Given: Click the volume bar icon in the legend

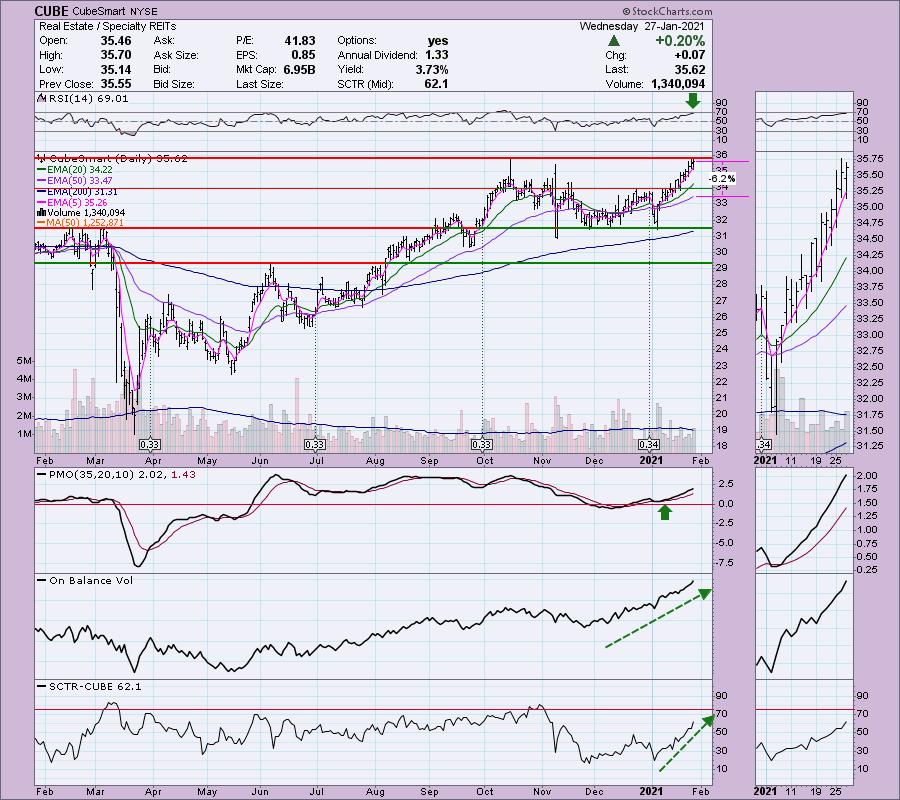Looking at the screenshot, I should tap(41, 212).
